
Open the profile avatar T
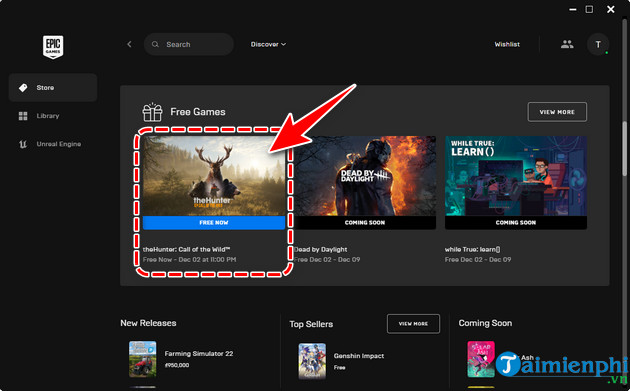coord(598,44)
